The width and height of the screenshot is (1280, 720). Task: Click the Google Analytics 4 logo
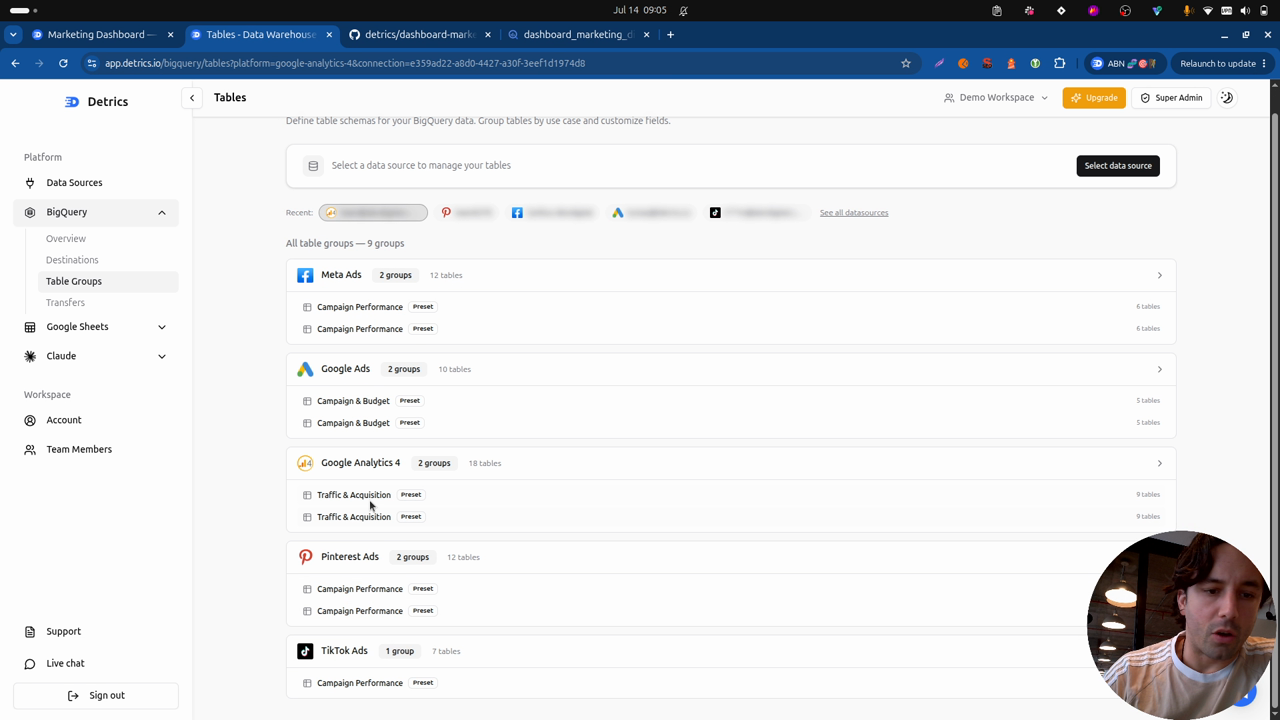tap(305, 463)
